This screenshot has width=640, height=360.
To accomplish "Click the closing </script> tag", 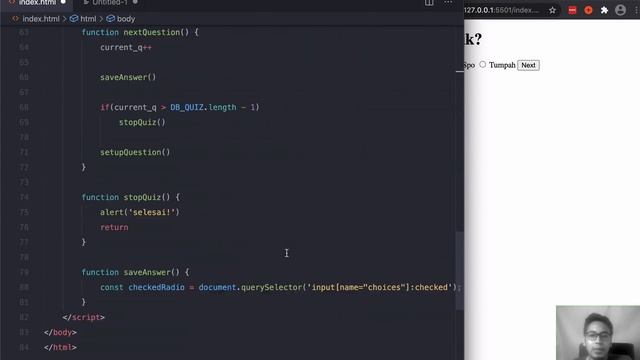I will coord(84,317).
